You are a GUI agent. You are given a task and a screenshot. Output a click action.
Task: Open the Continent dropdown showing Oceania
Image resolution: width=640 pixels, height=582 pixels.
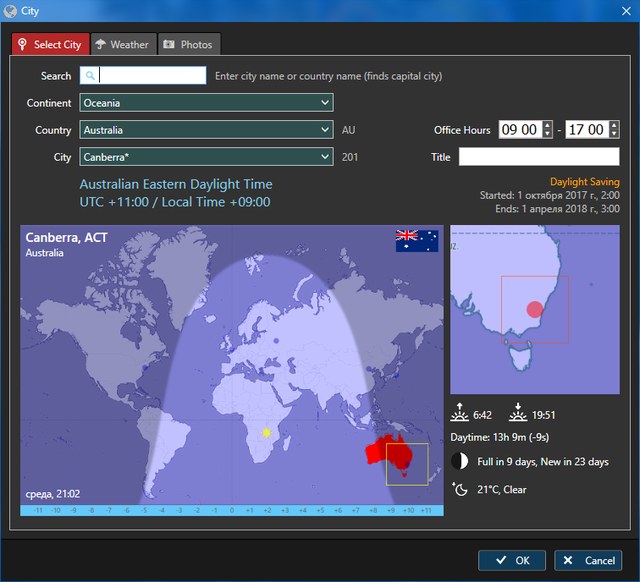(x=205, y=103)
